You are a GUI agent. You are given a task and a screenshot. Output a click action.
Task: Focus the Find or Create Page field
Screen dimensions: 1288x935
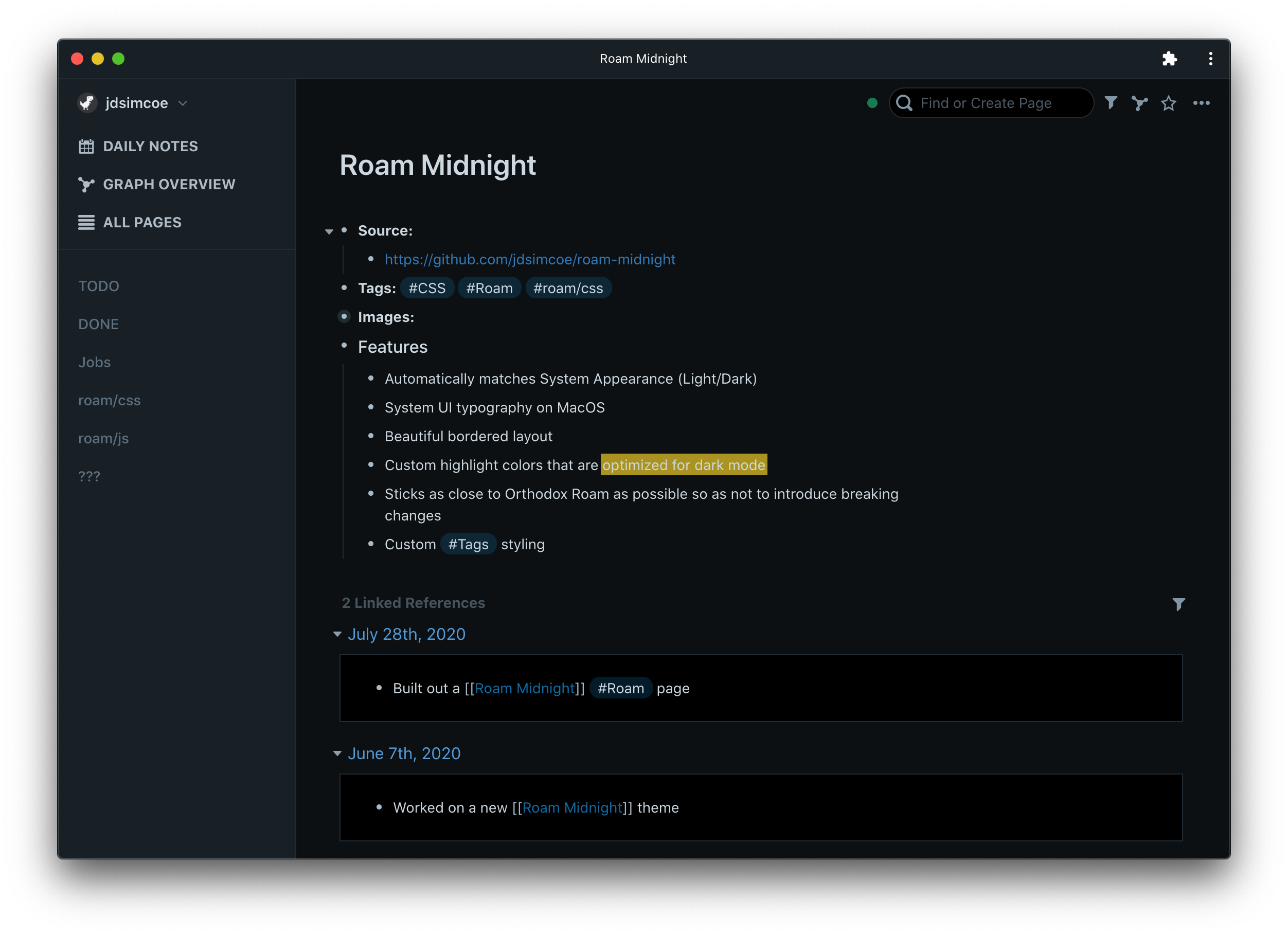tap(991, 103)
